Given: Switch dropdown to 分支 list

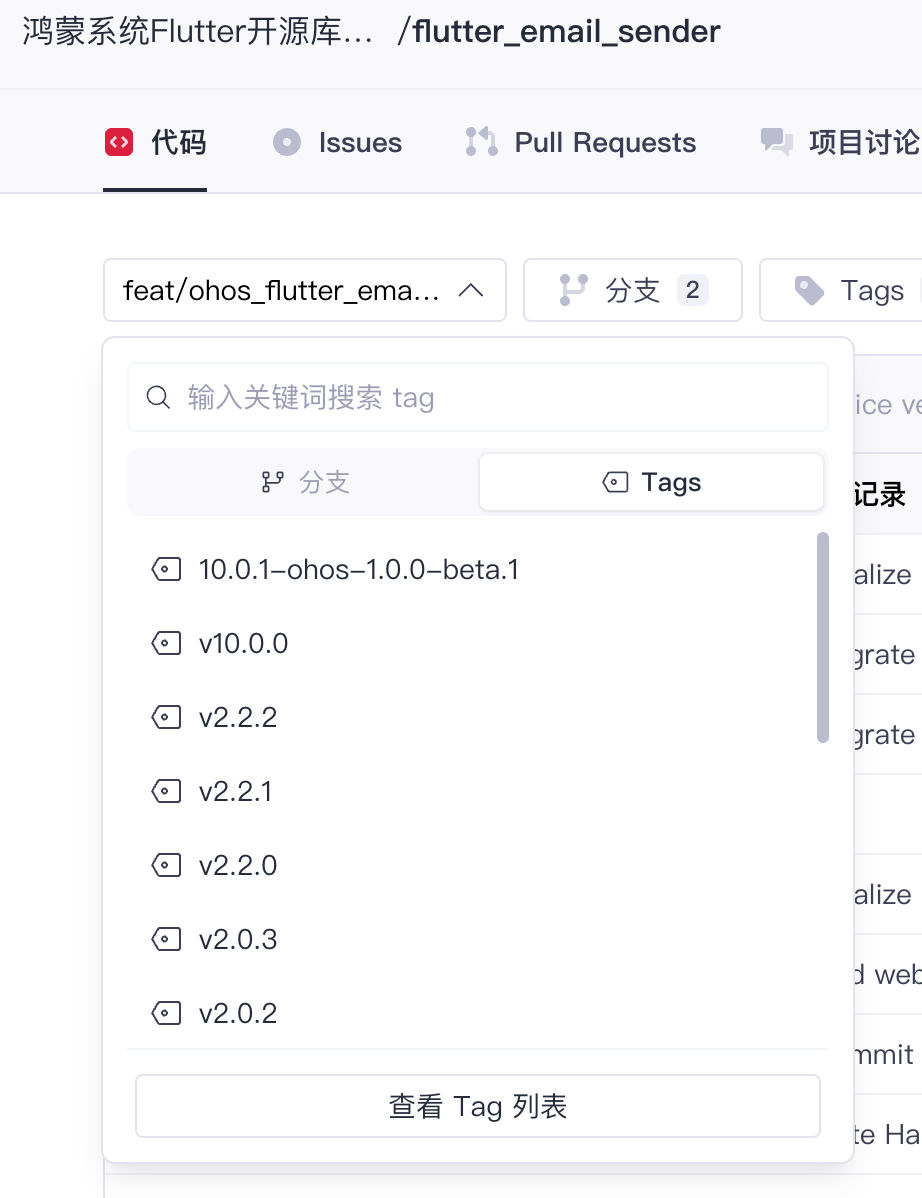Looking at the screenshot, I should [305, 482].
